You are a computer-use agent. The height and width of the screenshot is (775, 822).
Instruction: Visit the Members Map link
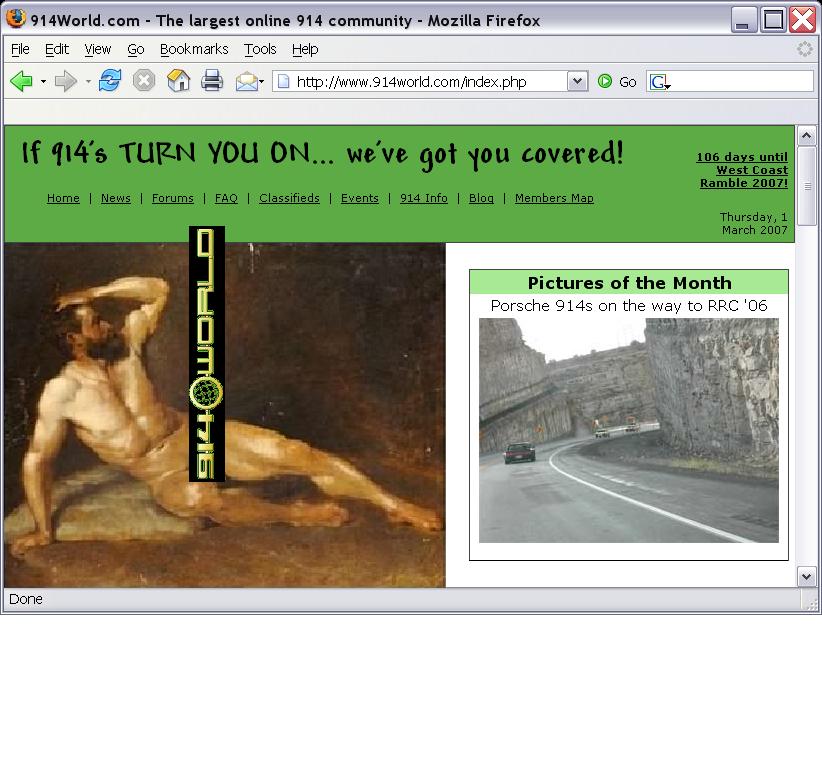click(554, 198)
